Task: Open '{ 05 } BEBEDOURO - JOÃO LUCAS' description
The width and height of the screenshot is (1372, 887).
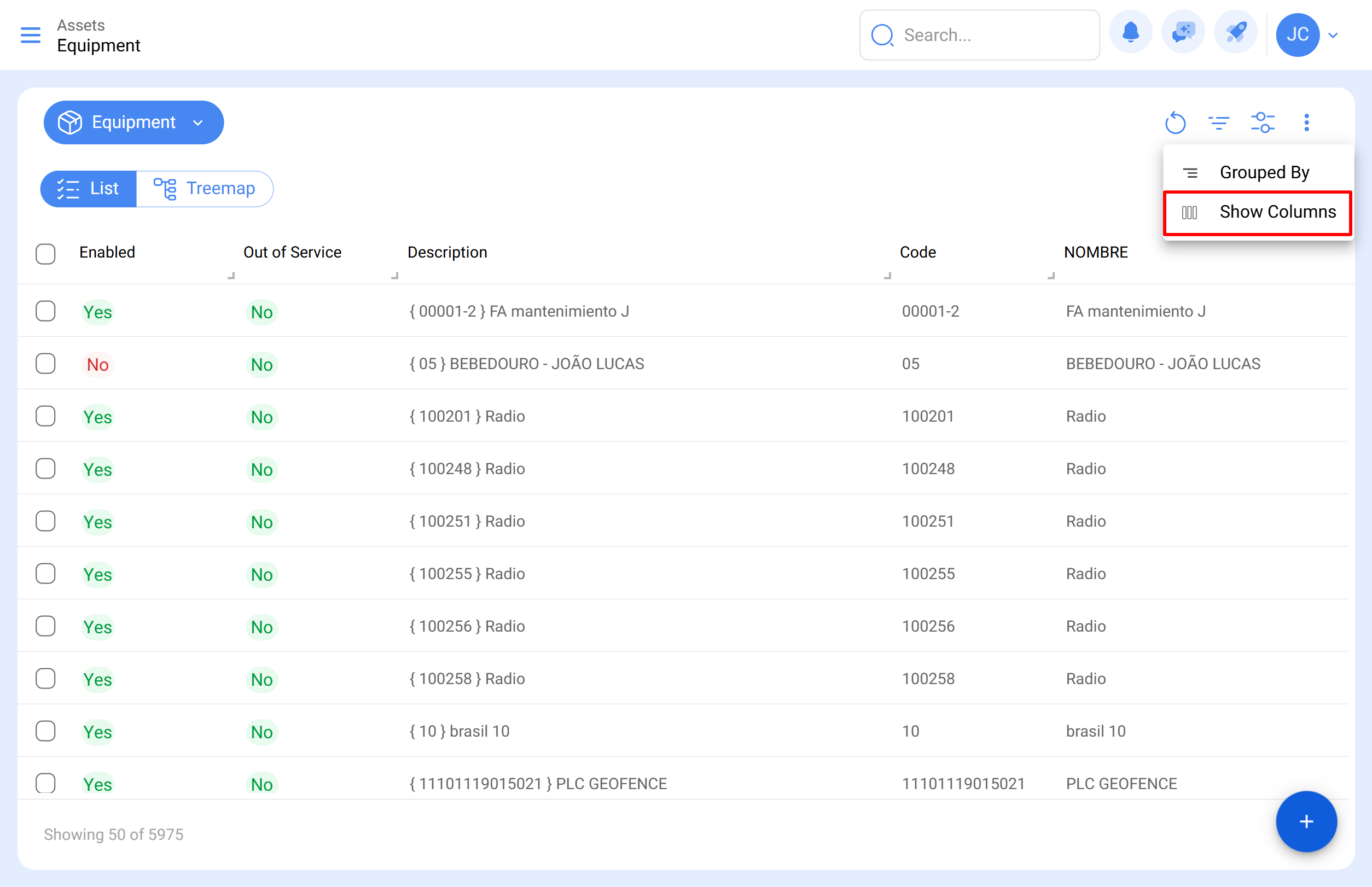Action: point(527,364)
